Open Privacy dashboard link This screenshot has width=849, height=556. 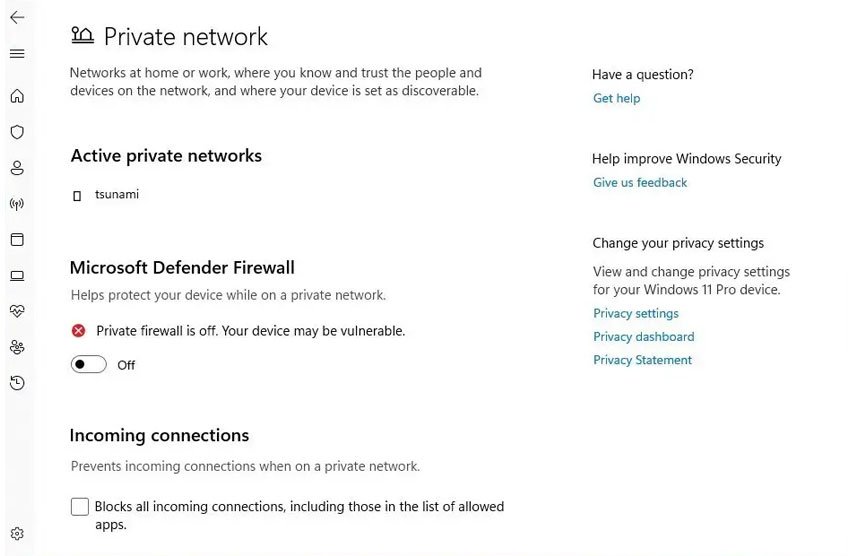click(643, 337)
